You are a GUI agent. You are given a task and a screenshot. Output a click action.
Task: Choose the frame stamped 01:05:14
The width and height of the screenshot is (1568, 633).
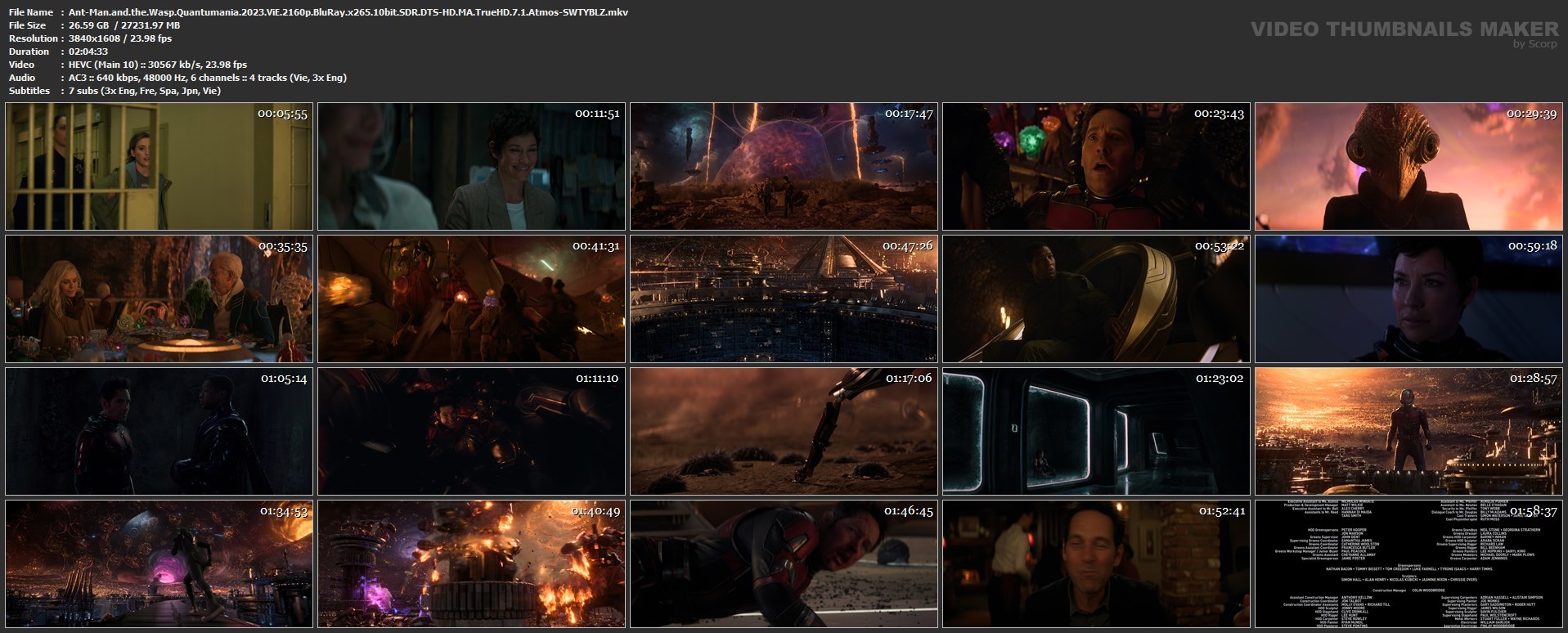pos(159,432)
